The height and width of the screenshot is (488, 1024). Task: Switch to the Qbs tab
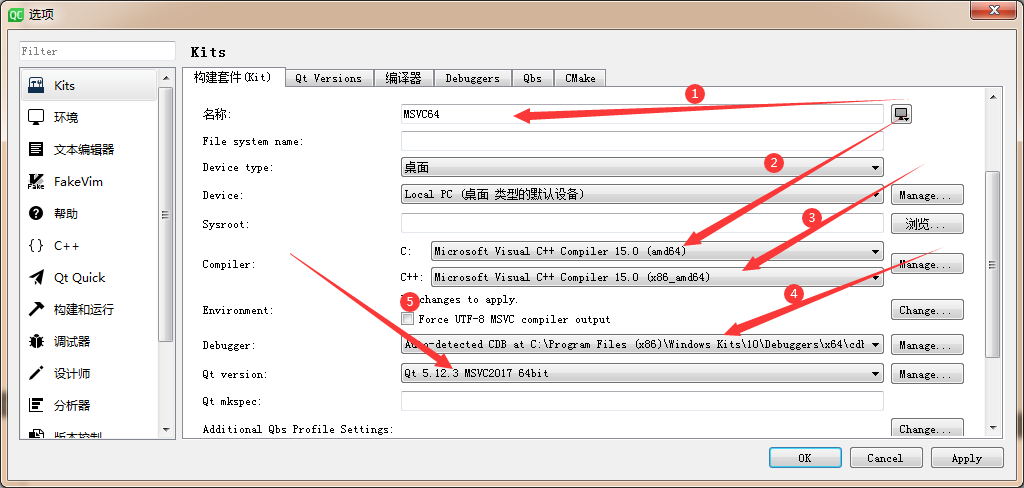pyautogui.click(x=533, y=78)
